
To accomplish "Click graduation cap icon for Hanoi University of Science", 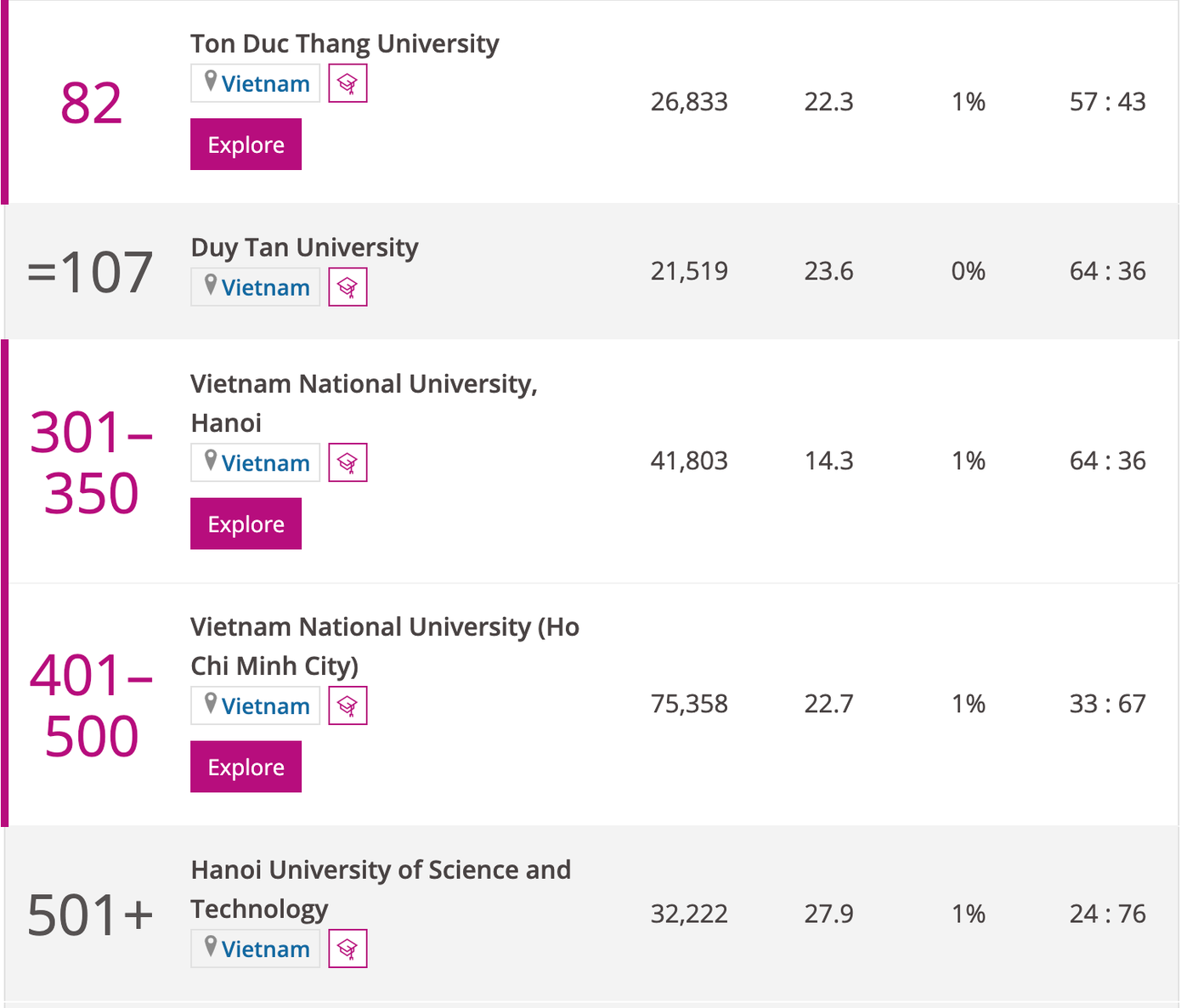I will click(348, 949).
